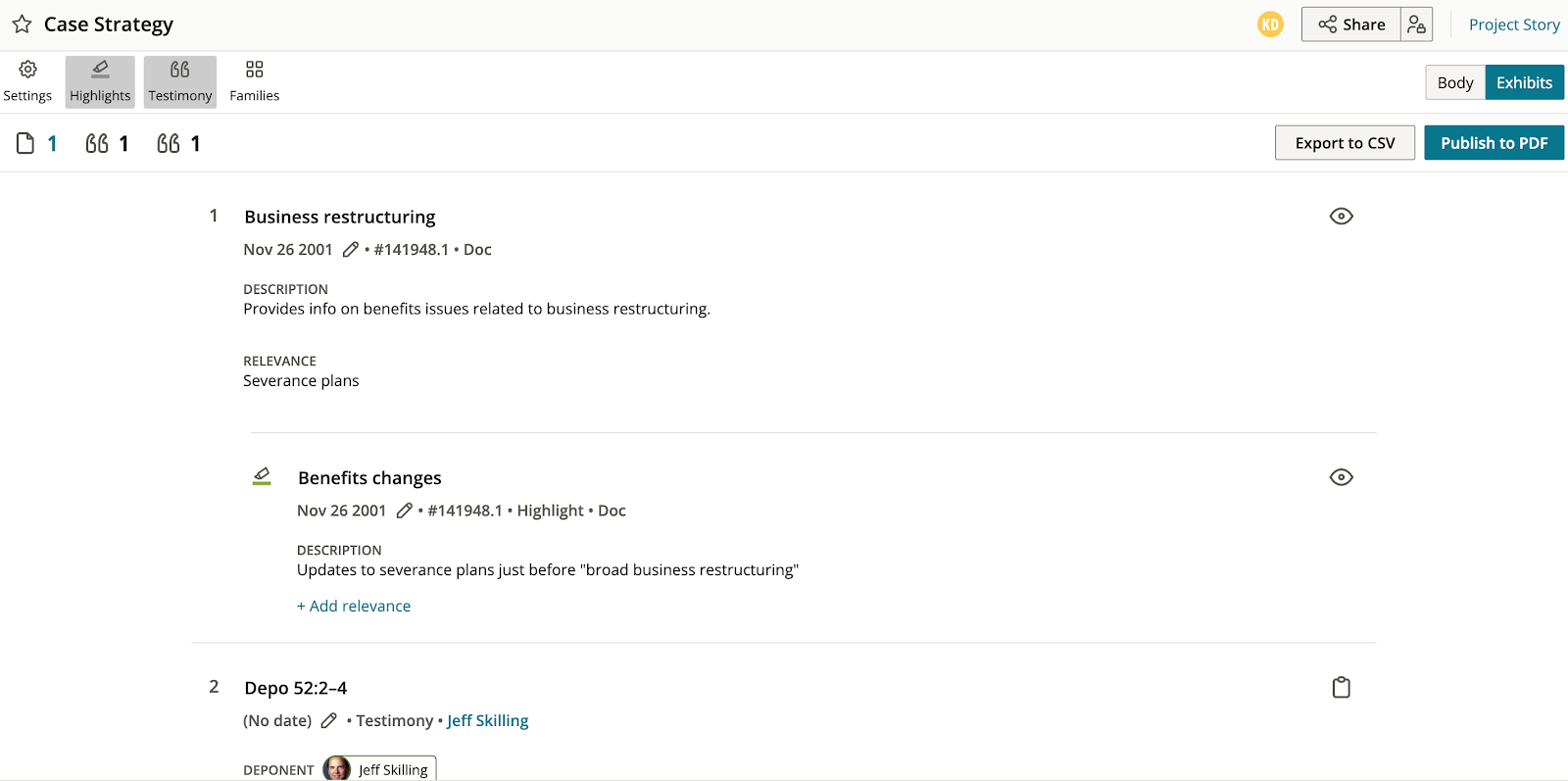
Task: Click the second quote count icon
Action: tap(169, 144)
